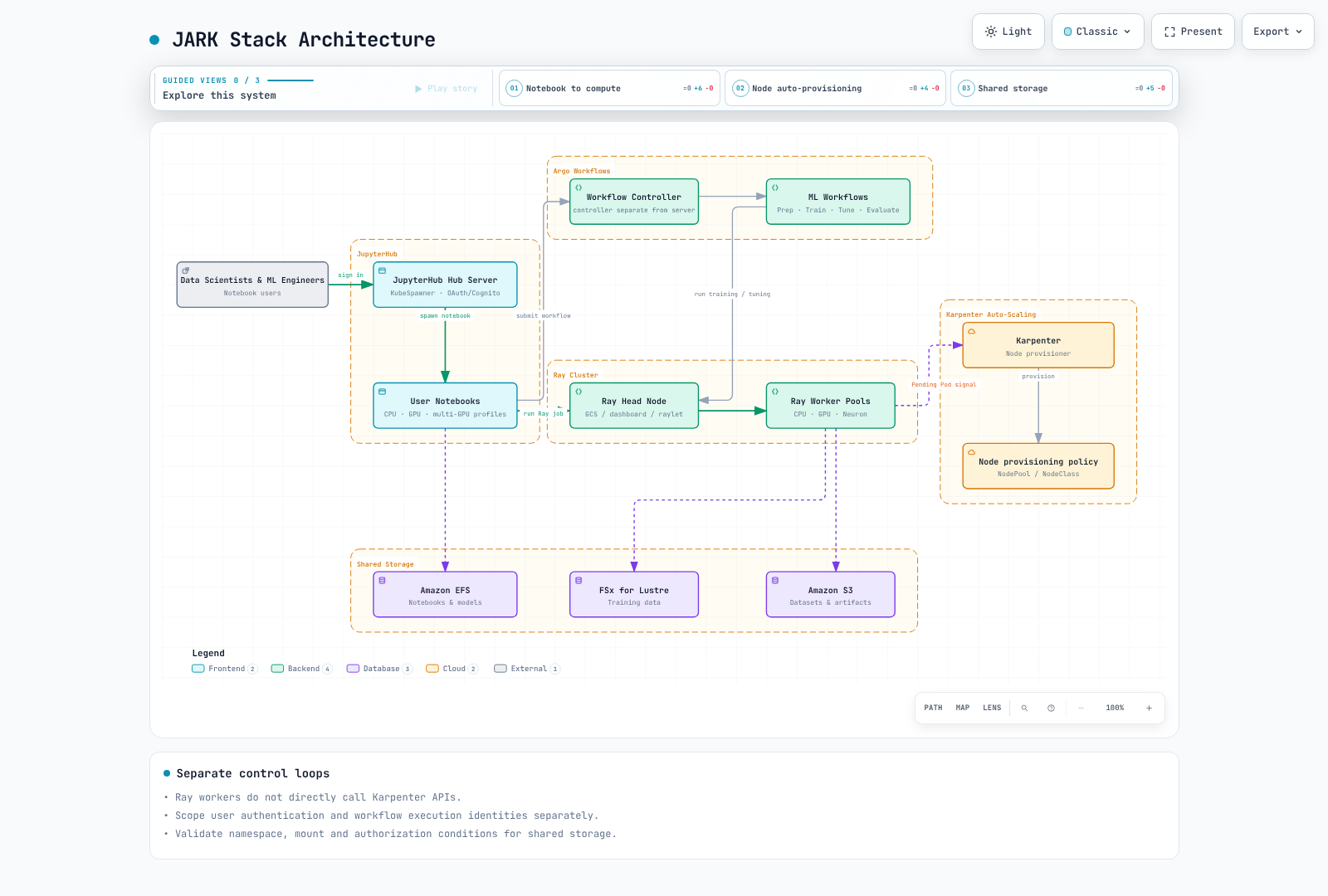Select the Ray Worker Pools node
The width and height of the screenshot is (1328, 896).
[831, 406]
